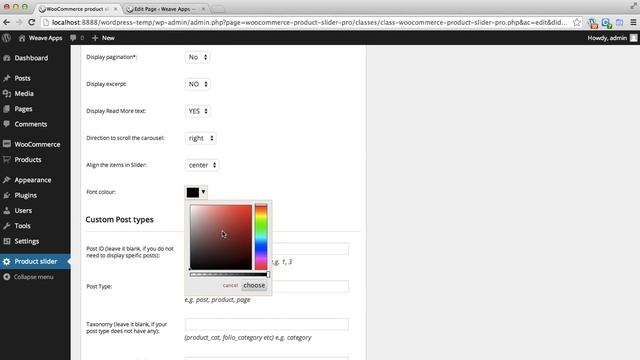
Task: Open the Chrome hamburger menu
Action: pyautogui.click(x=633, y=22)
